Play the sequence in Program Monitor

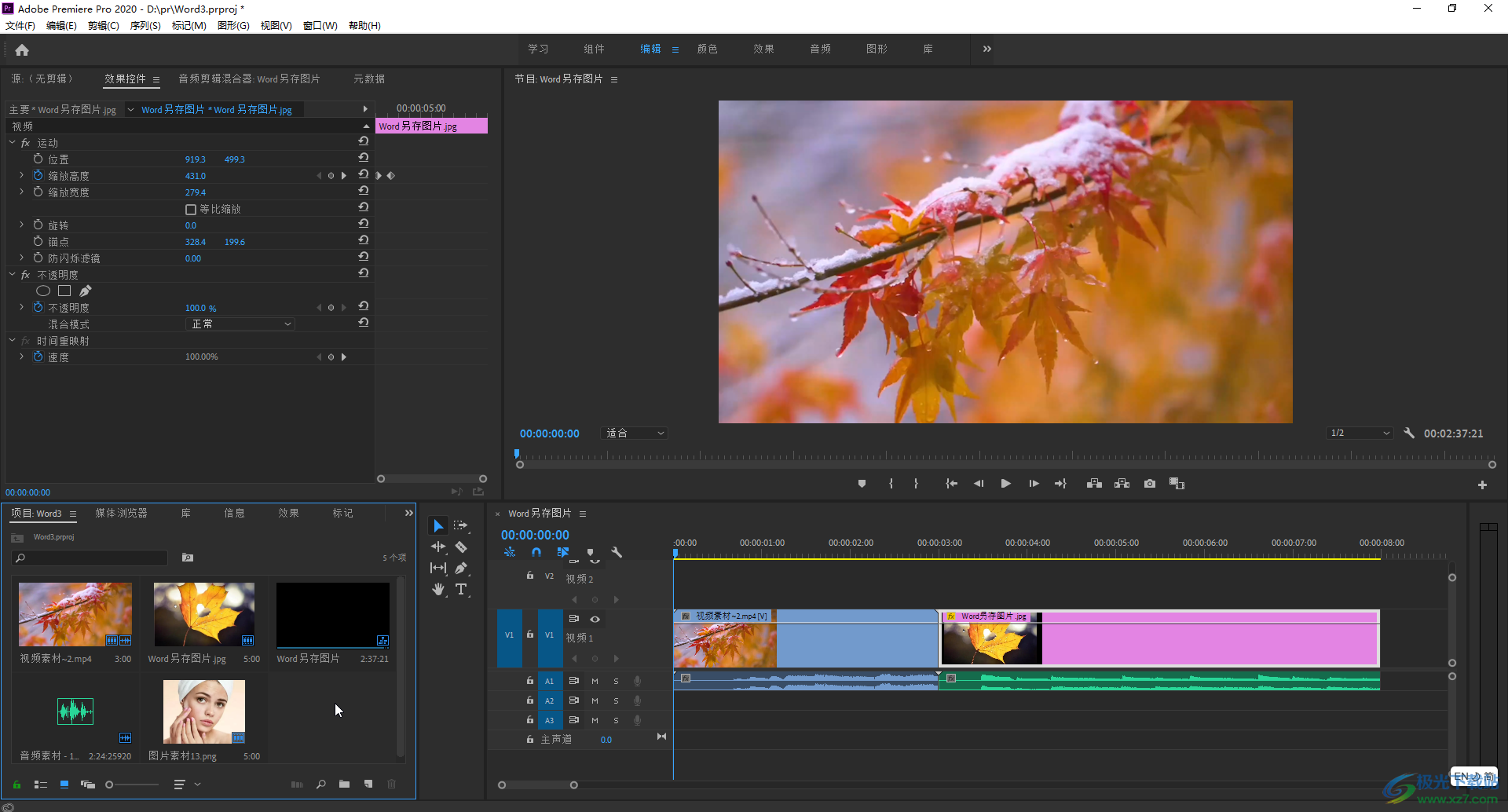(1005, 484)
